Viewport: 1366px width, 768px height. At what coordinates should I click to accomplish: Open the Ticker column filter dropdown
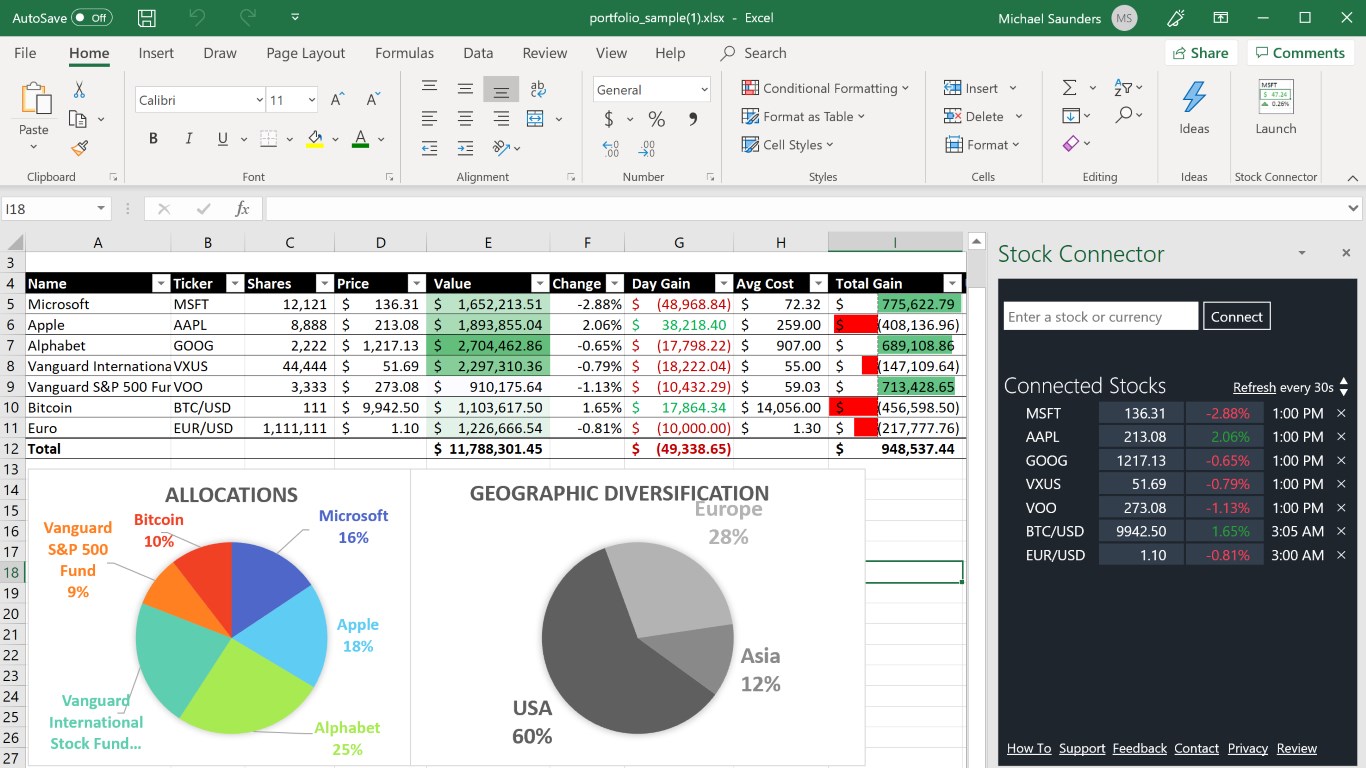(234, 284)
